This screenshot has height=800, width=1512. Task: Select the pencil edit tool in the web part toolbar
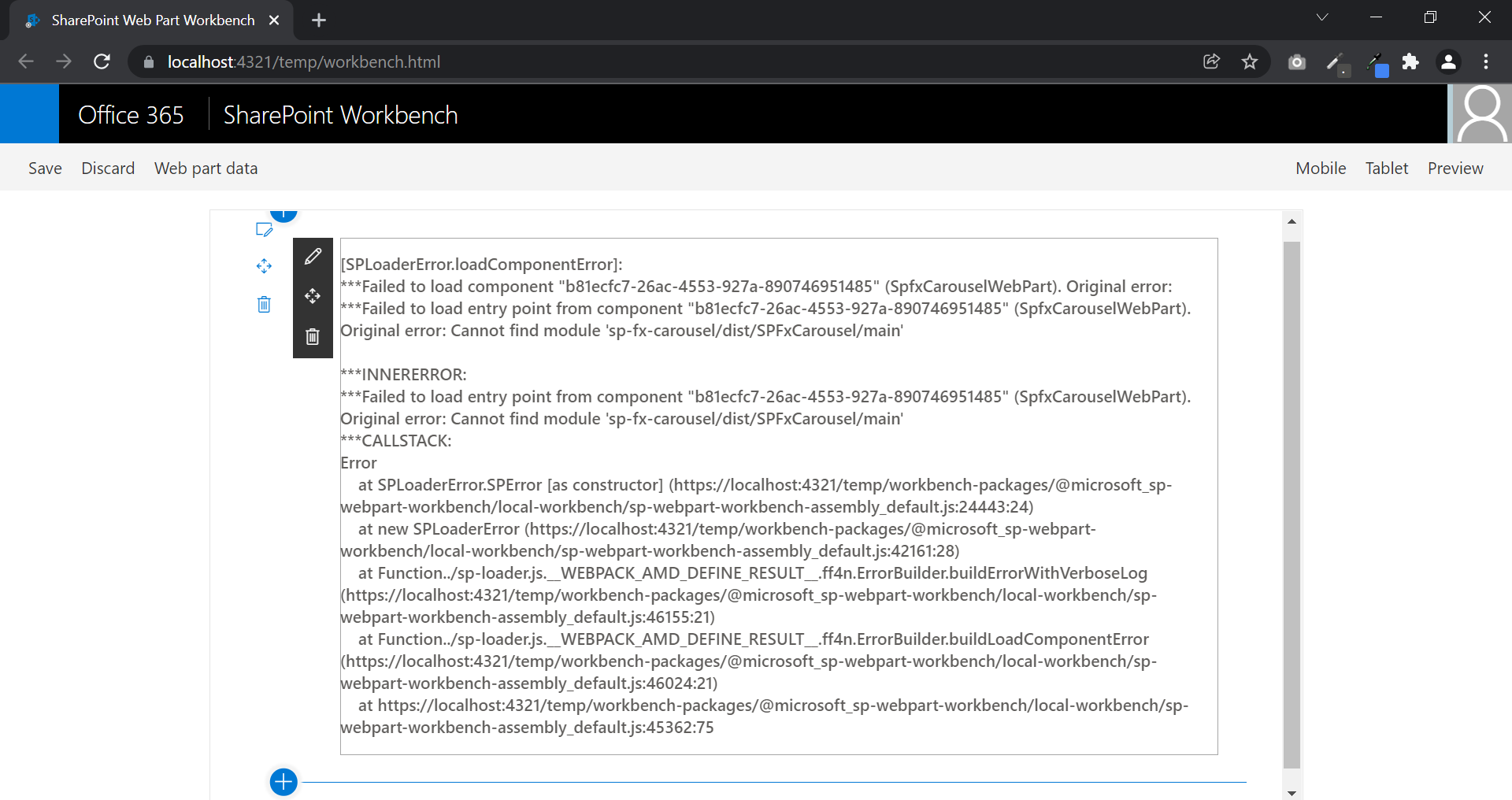tap(313, 256)
